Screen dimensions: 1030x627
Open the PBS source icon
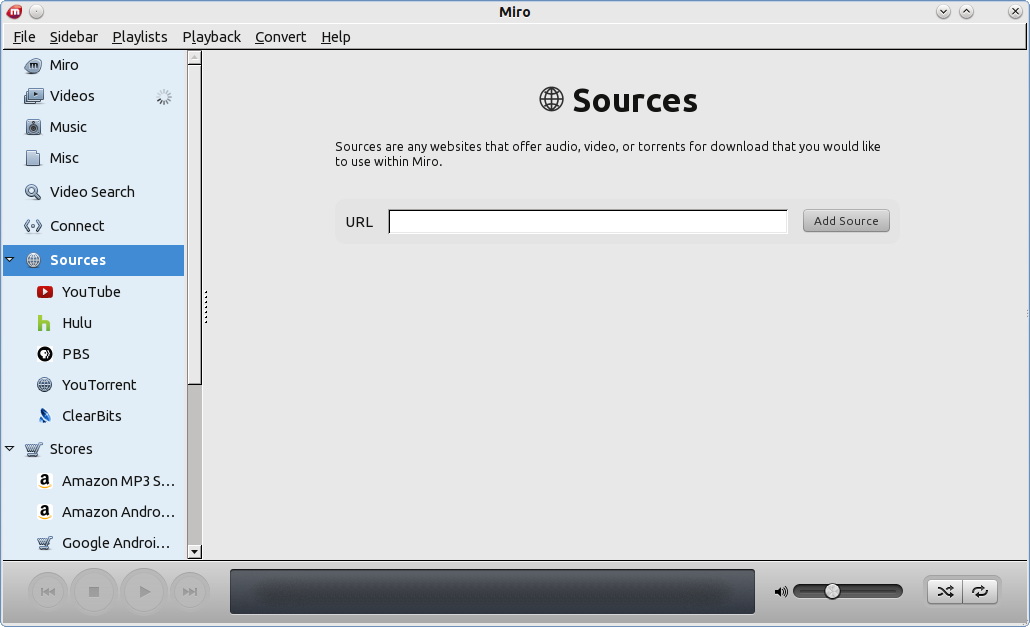(x=45, y=355)
